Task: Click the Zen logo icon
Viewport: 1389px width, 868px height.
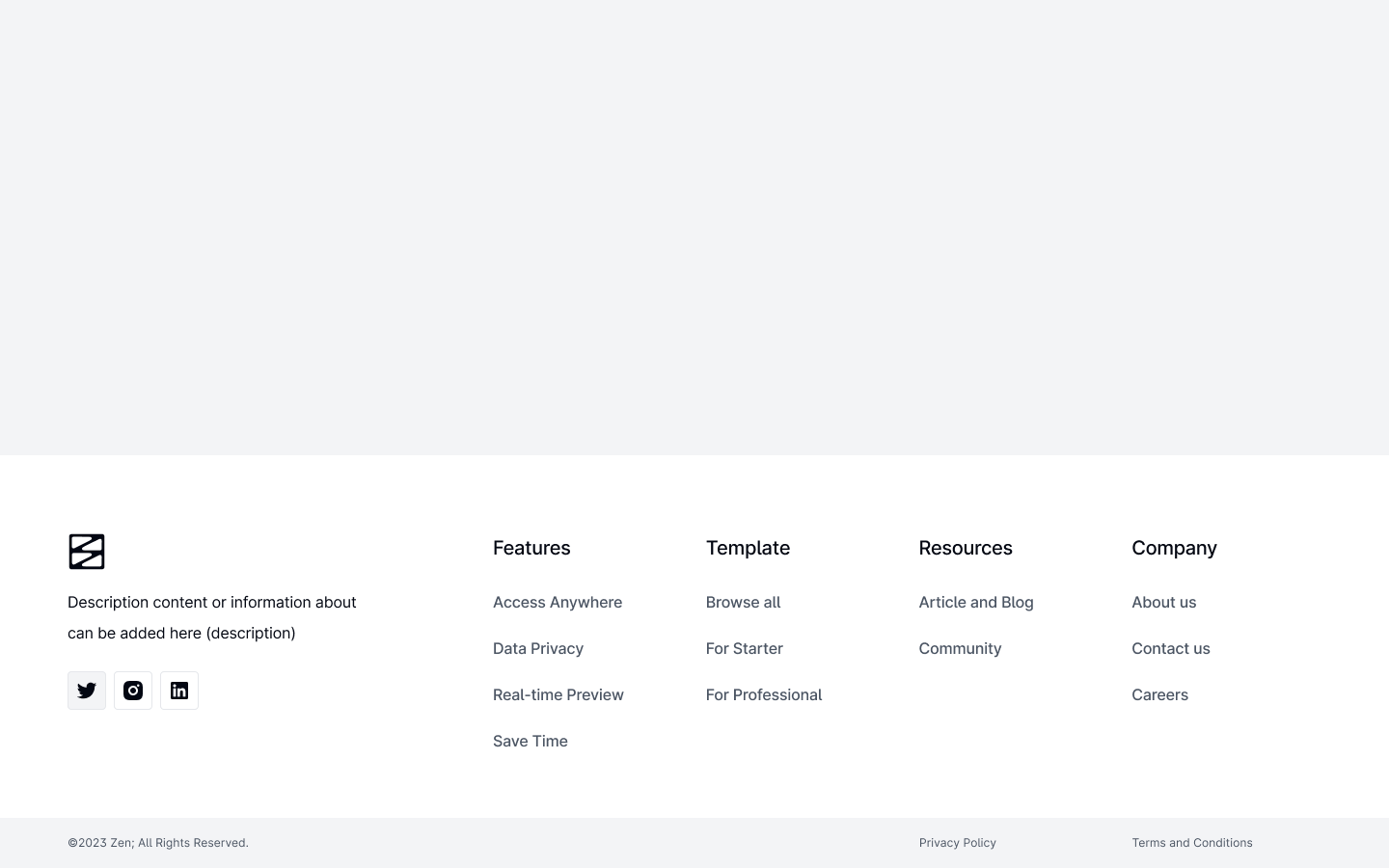Action: [x=87, y=552]
